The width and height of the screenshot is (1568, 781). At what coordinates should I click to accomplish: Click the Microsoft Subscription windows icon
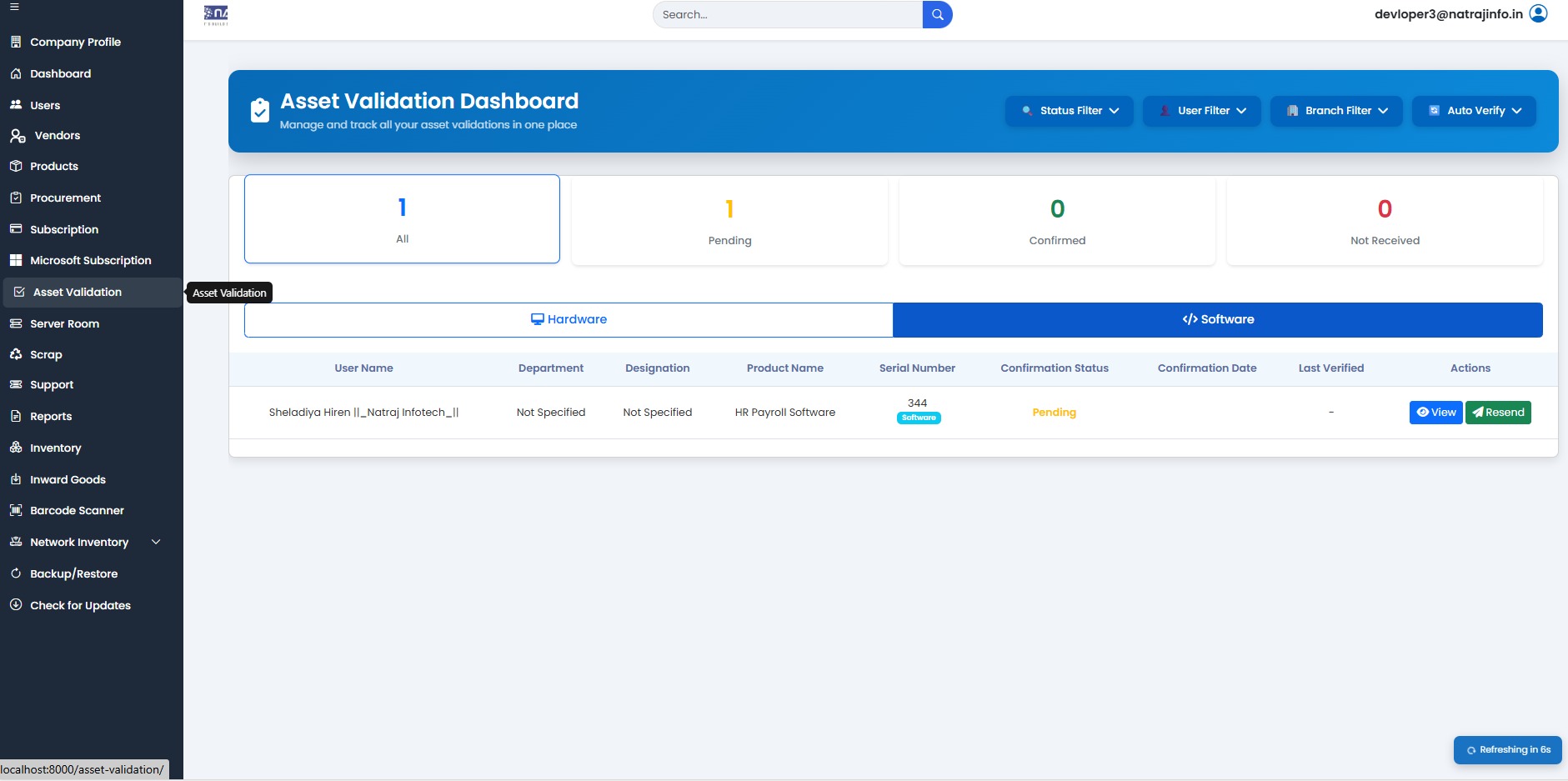coord(16,260)
